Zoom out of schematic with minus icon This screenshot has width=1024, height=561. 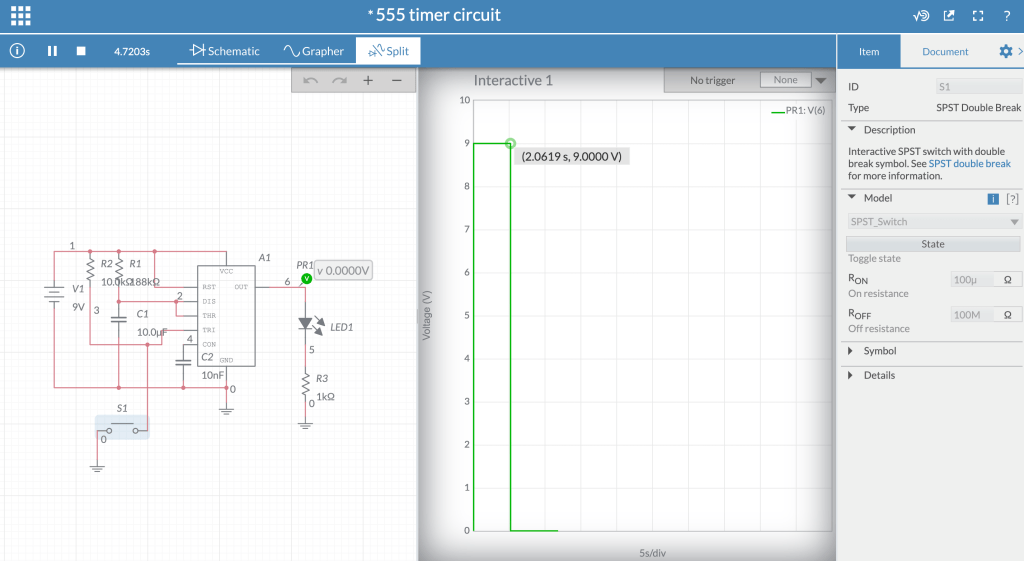click(x=397, y=81)
